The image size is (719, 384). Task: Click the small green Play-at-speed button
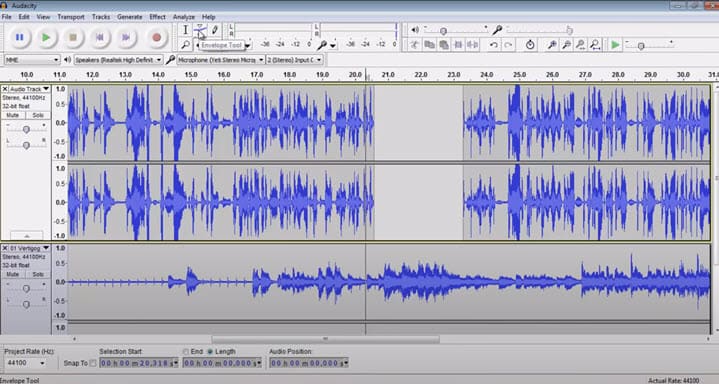(x=615, y=45)
